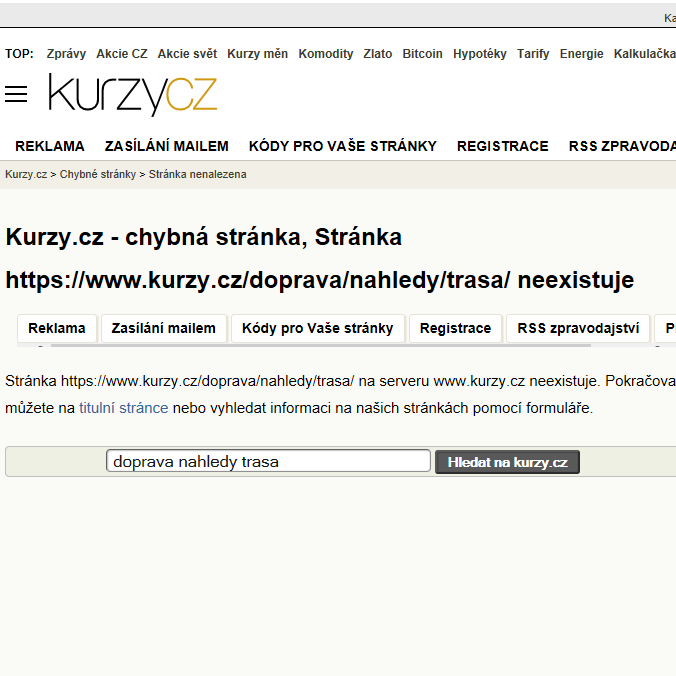The image size is (676, 676).
Task: Click the Kurzy.cz logo
Action: 133,94
